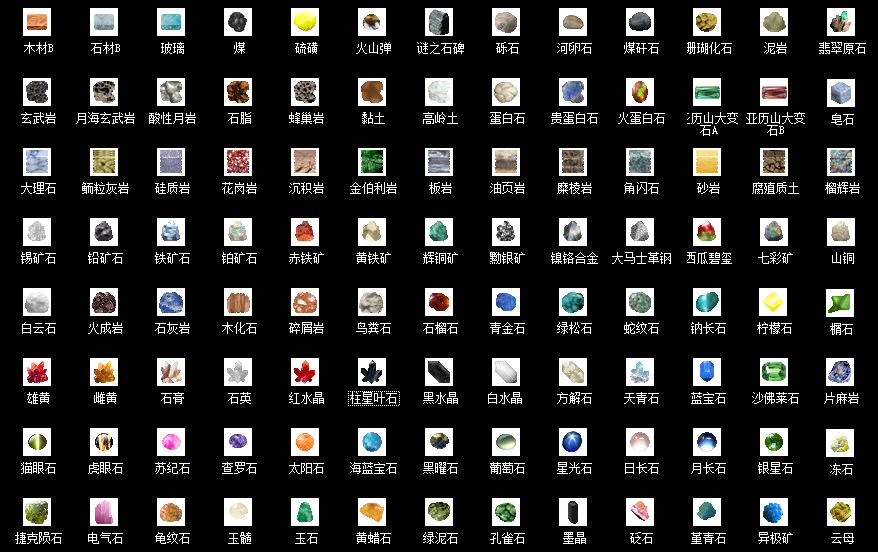878x552 pixels.
Task: Select the 石材B stone icon
Action: tap(104, 22)
